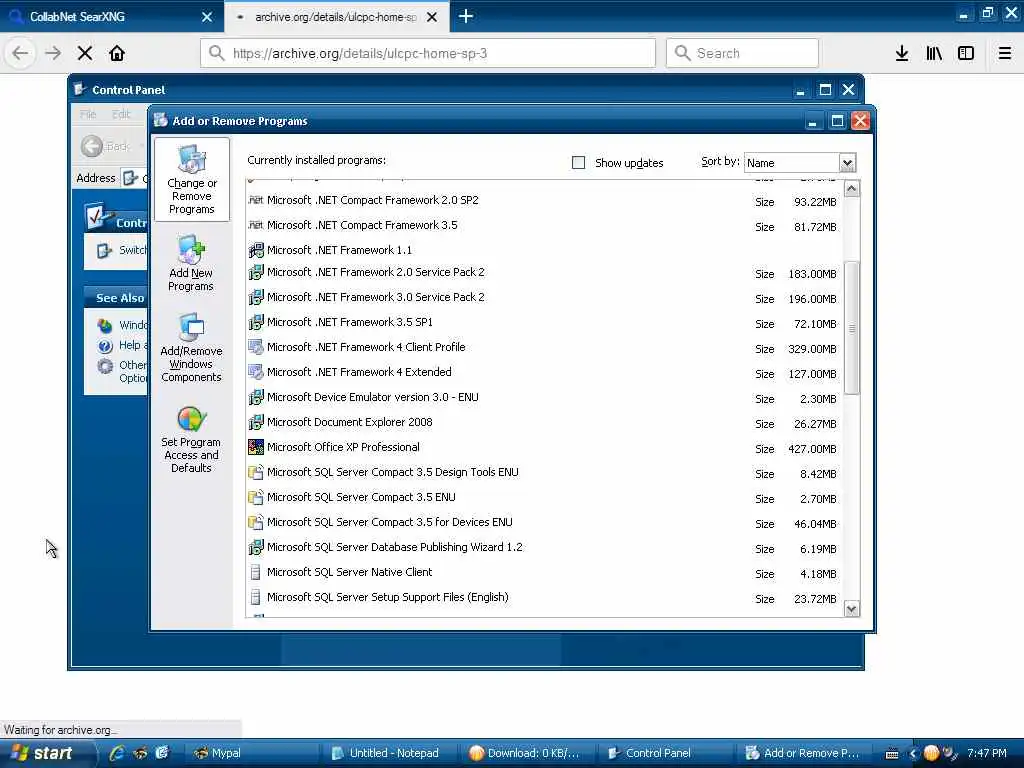This screenshot has width=1024, height=768.
Task: Open Add/Remove Windows Components
Action: 191,347
